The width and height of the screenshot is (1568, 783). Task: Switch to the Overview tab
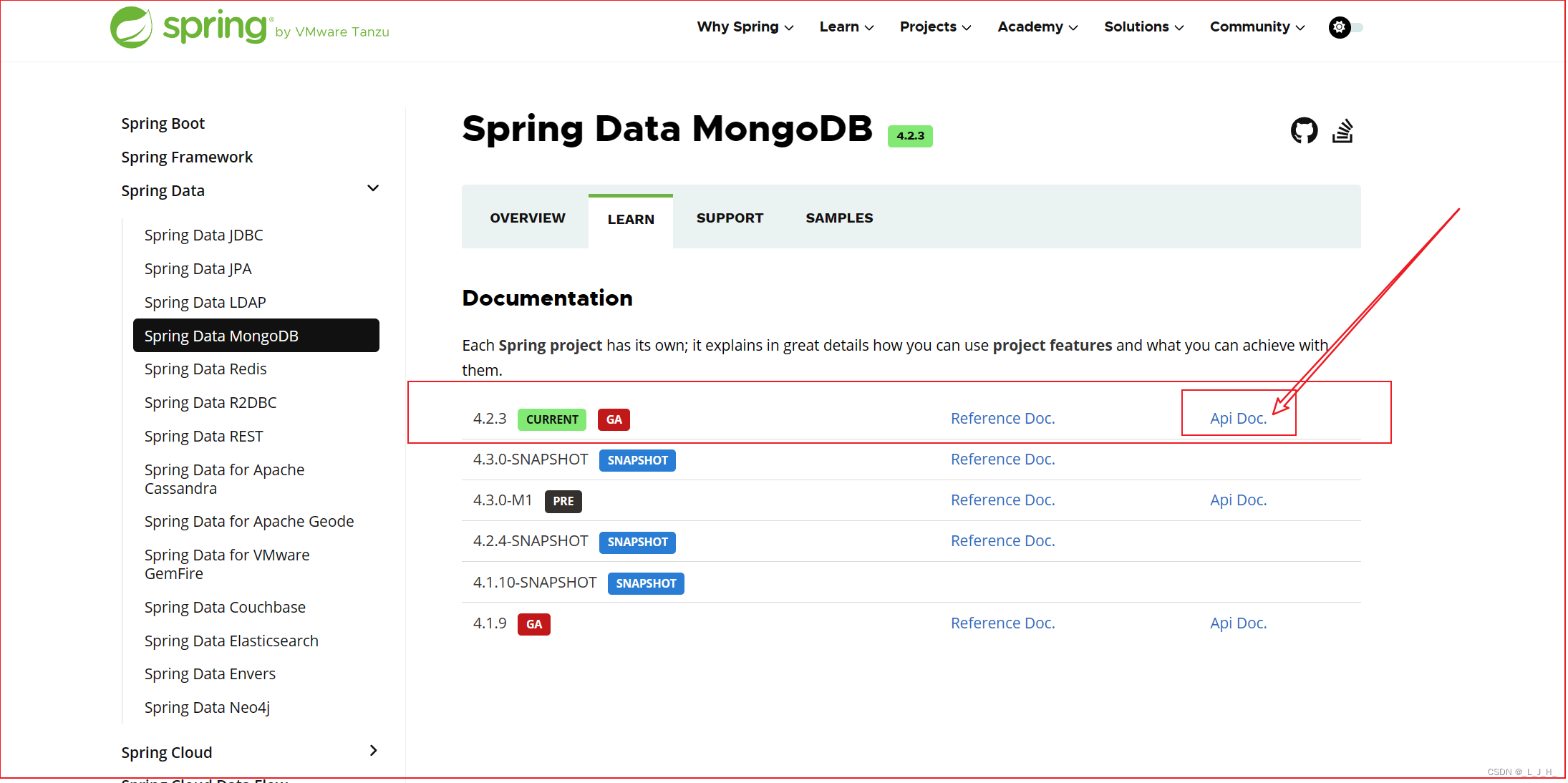(x=528, y=218)
